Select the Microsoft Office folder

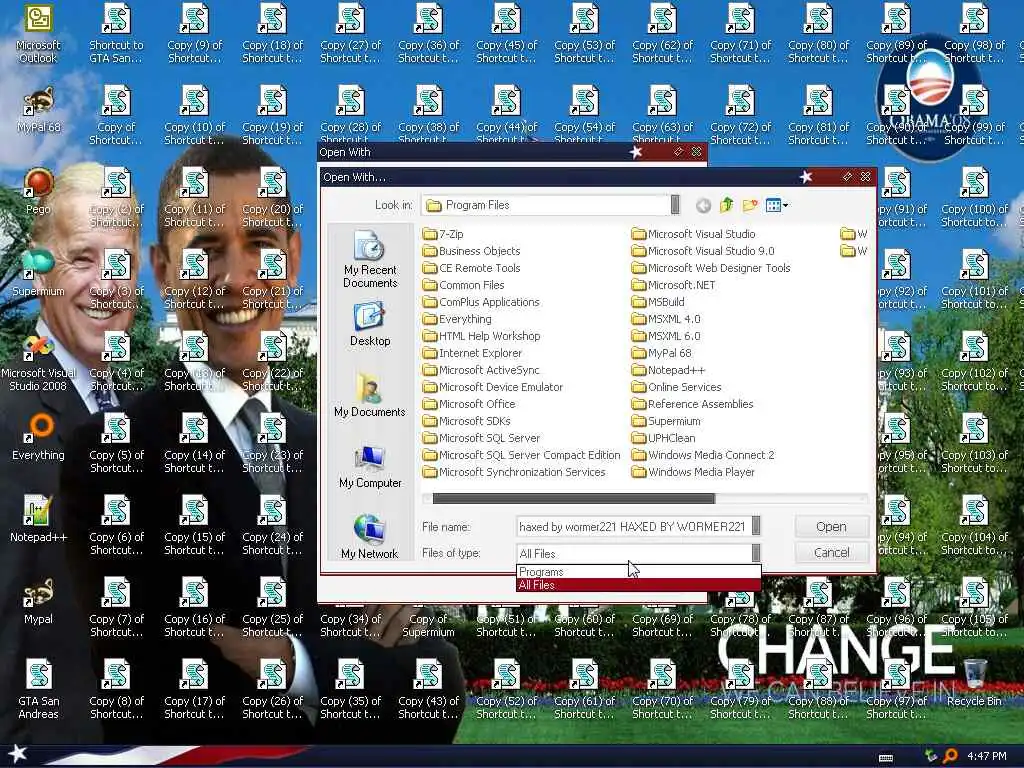tap(469, 404)
